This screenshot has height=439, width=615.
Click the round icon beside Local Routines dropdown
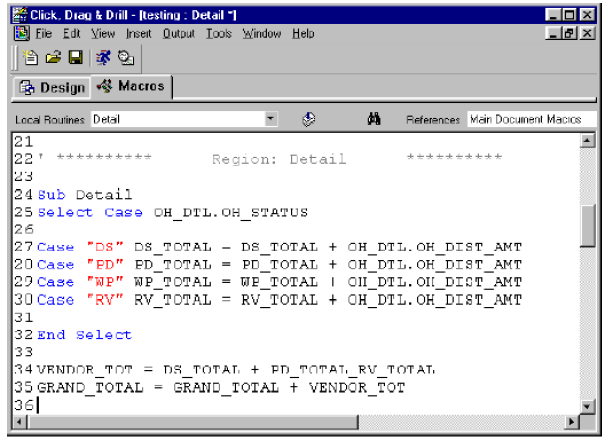[309, 119]
